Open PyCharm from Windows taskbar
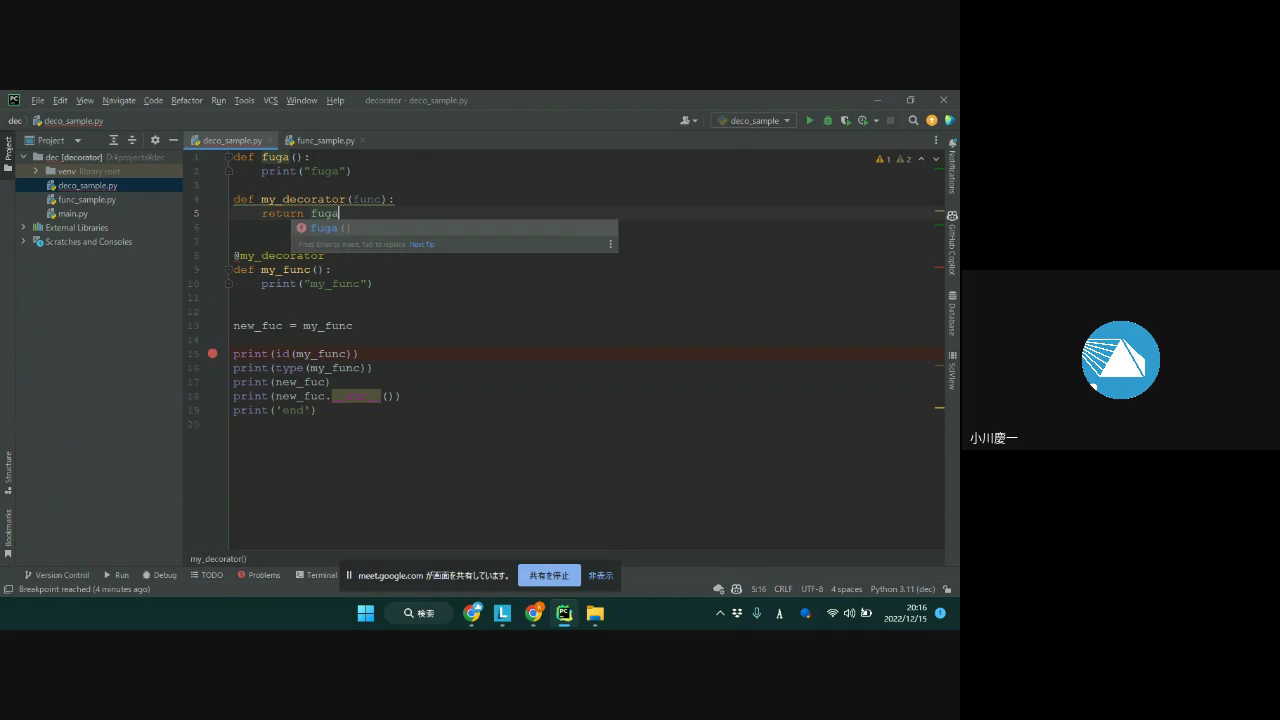This screenshot has width=1280, height=720. (x=564, y=613)
